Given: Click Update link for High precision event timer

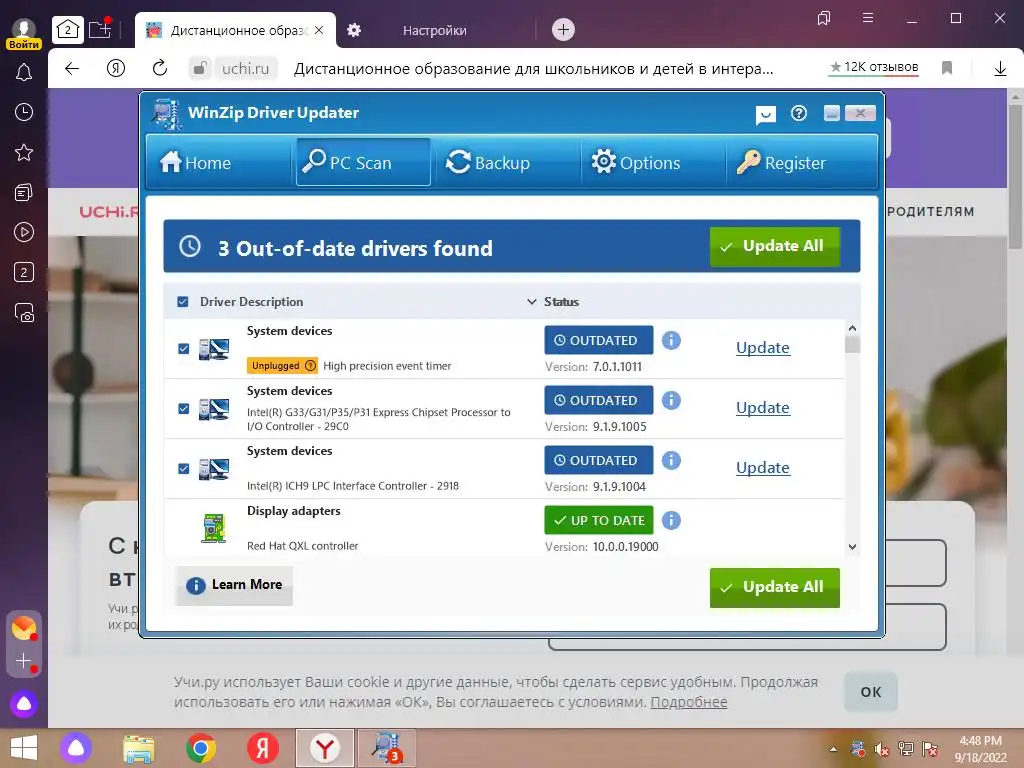Looking at the screenshot, I should (763, 347).
